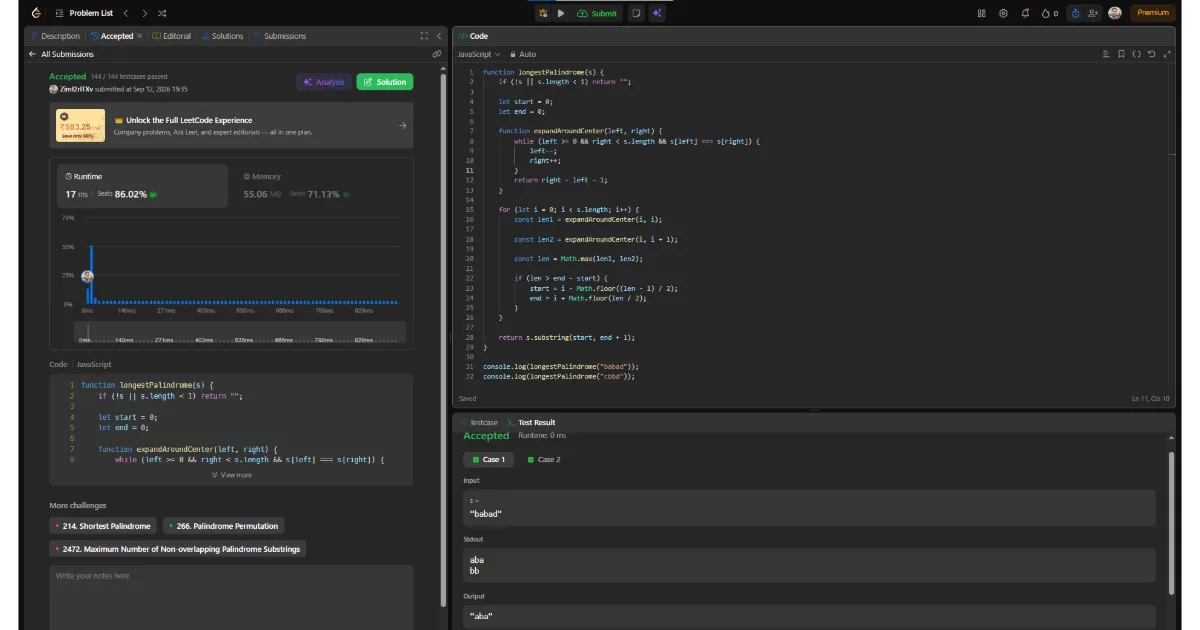Pick a random problem with shuffle icon
Screen dimensions: 1200x630
pos(162,13)
